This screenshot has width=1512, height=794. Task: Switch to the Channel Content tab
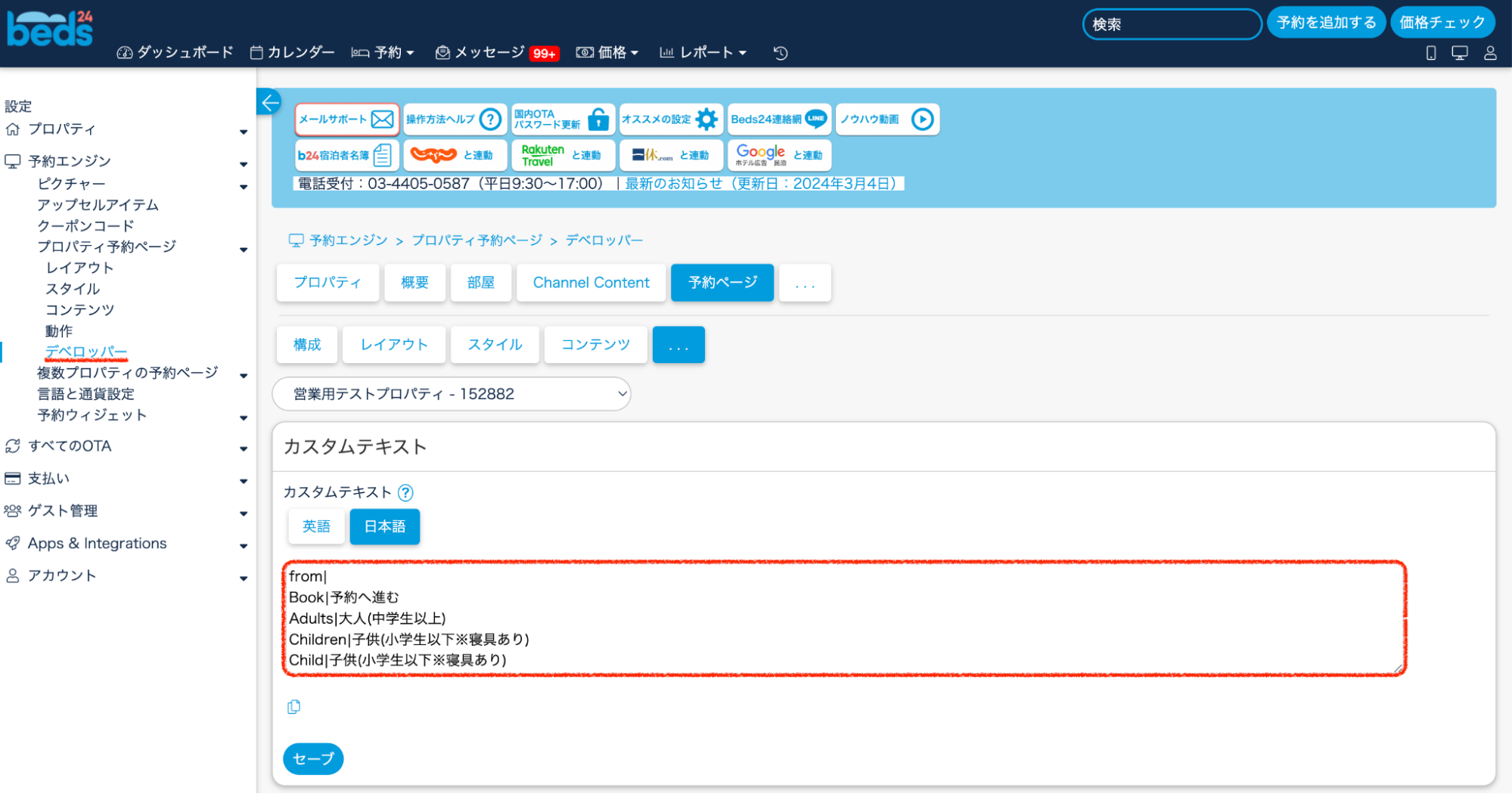pyautogui.click(x=591, y=283)
